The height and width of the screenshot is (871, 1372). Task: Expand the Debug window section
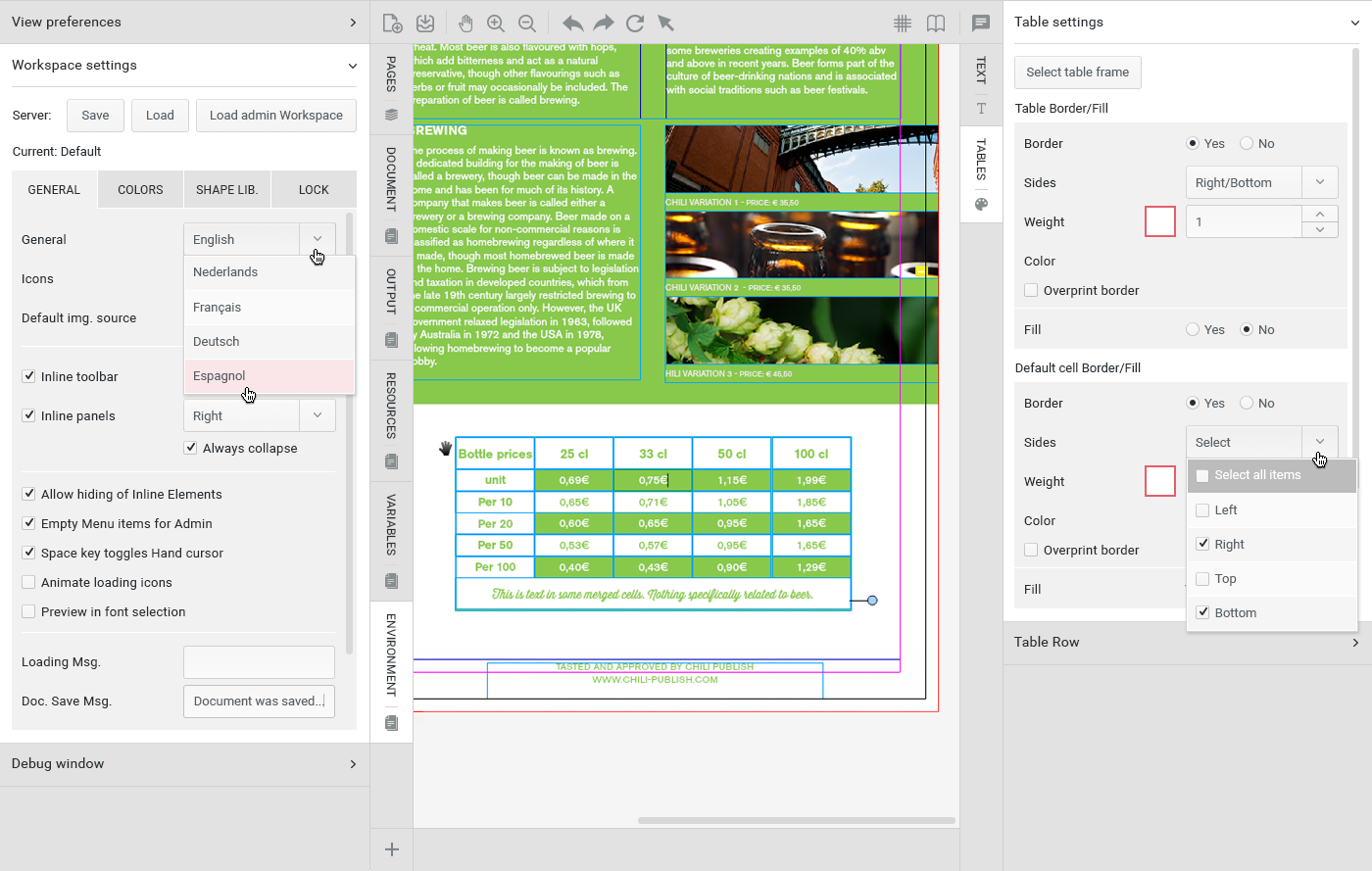(x=184, y=764)
